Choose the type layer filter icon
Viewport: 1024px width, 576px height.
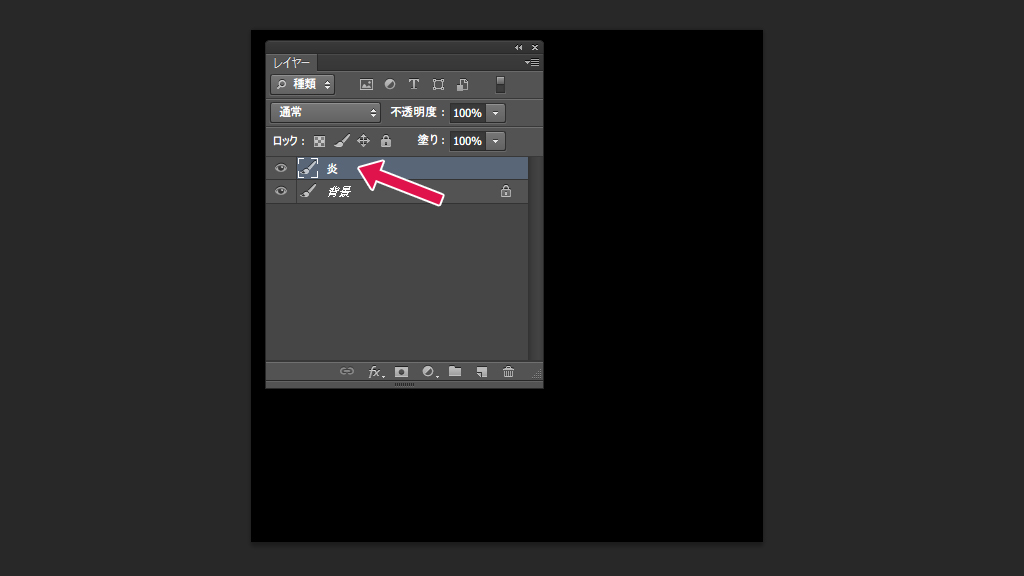[x=413, y=84]
